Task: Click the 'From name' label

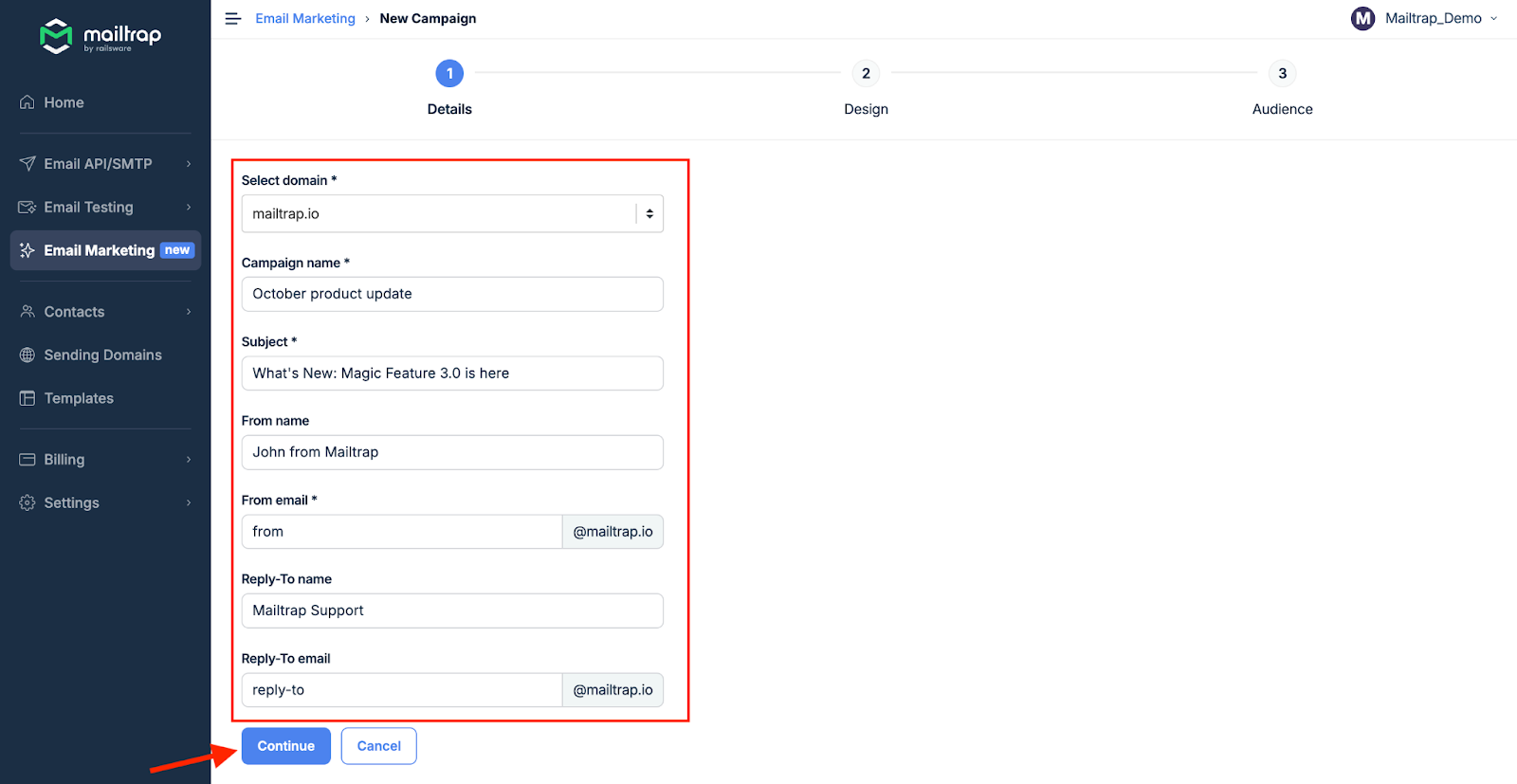Action: pyautogui.click(x=275, y=421)
